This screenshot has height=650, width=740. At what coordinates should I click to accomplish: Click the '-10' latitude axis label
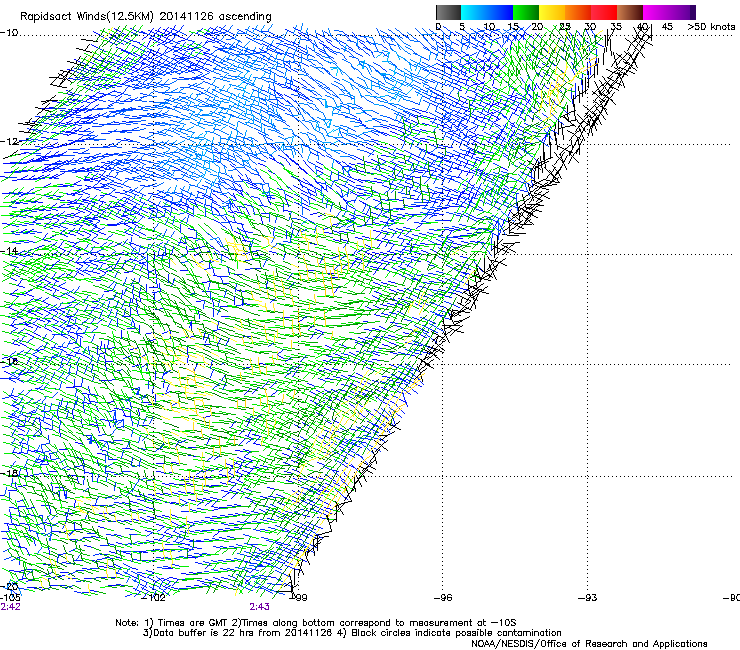pos(9,33)
